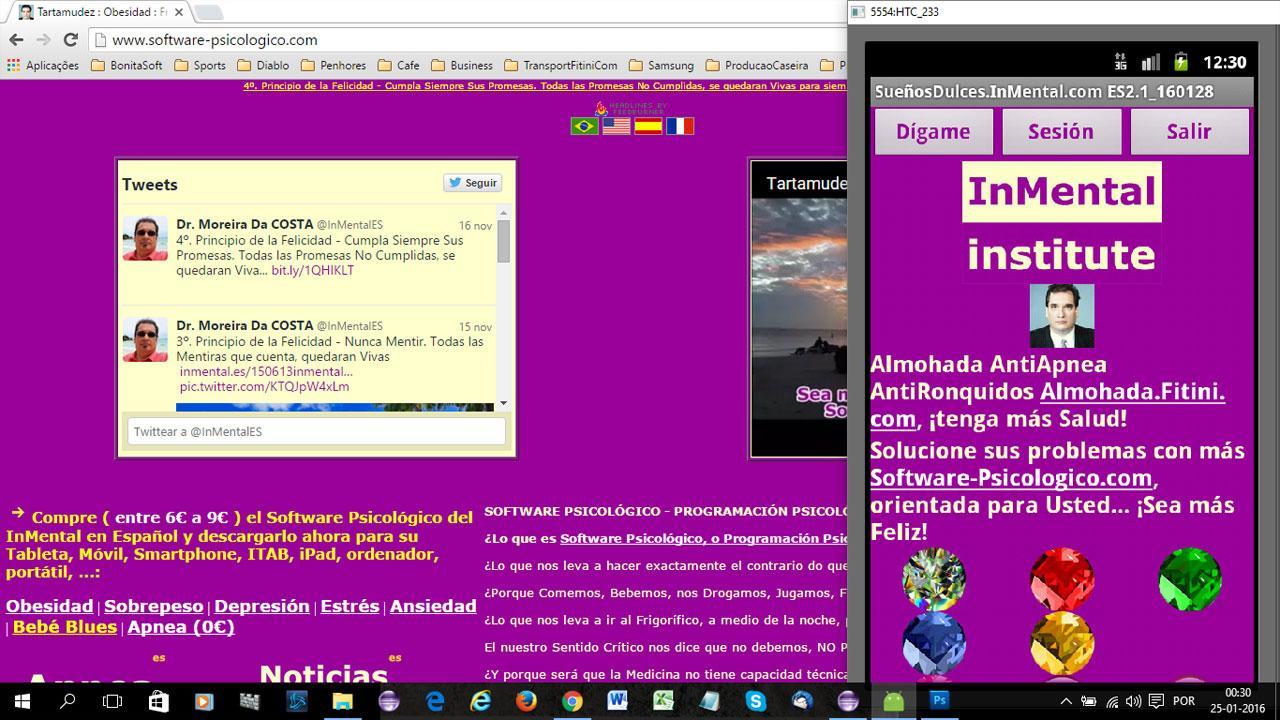This screenshot has height=720, width=1280.
Task: Click the Tartamudez beach video thumbnail
Action: (x=799, y=308)
